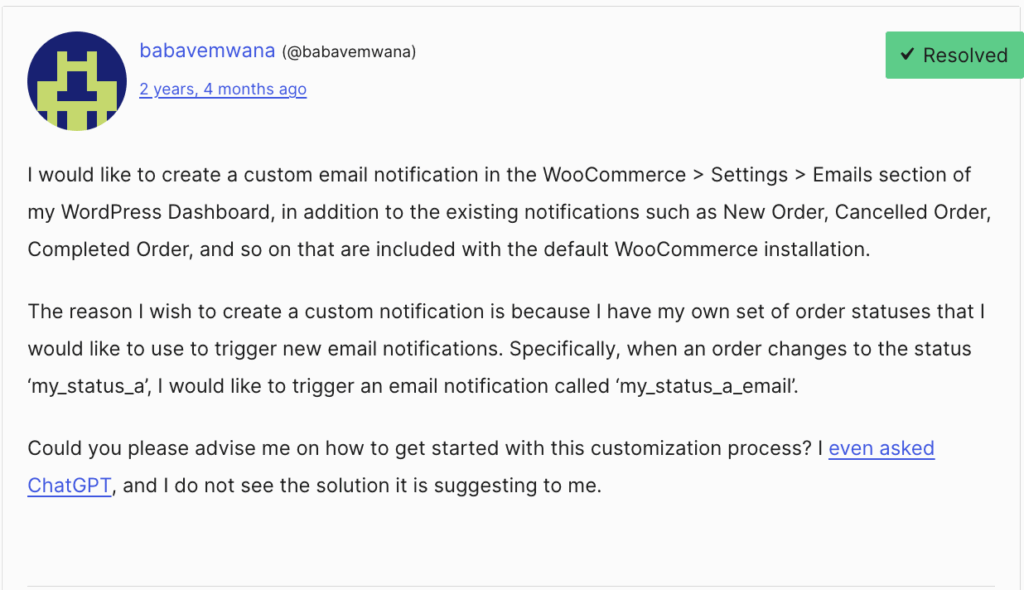
Task: Click the 'my_status_a_email' notification name
Action: (712, 388)
